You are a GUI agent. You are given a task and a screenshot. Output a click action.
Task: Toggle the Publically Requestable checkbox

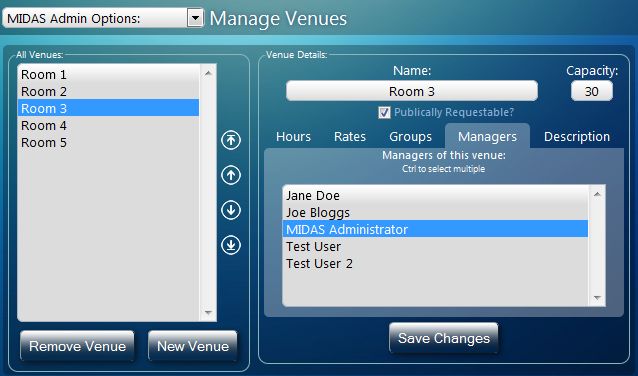384,112
